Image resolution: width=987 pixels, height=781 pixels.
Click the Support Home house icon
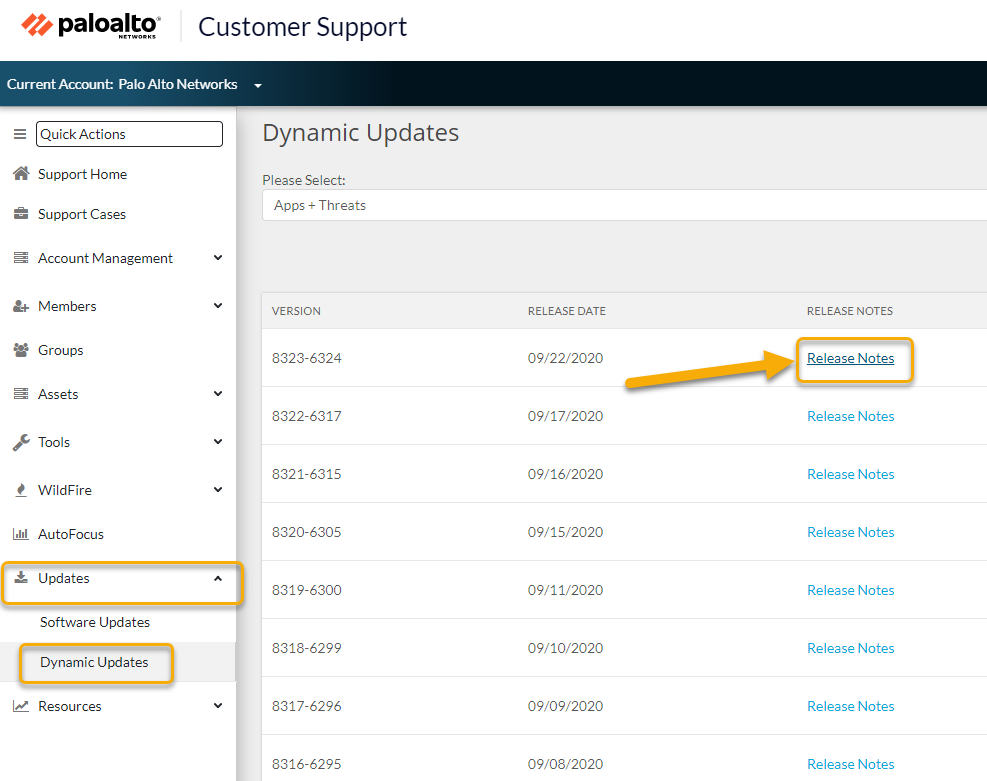20,174
